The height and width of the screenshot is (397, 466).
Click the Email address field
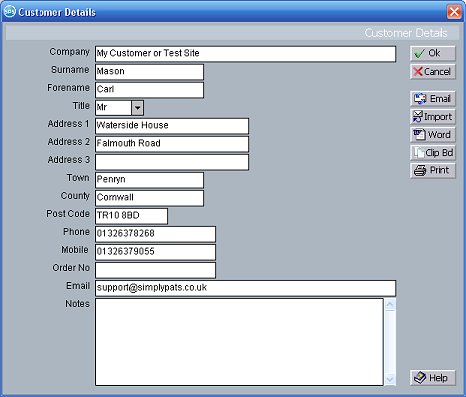(x=246, y=288)
